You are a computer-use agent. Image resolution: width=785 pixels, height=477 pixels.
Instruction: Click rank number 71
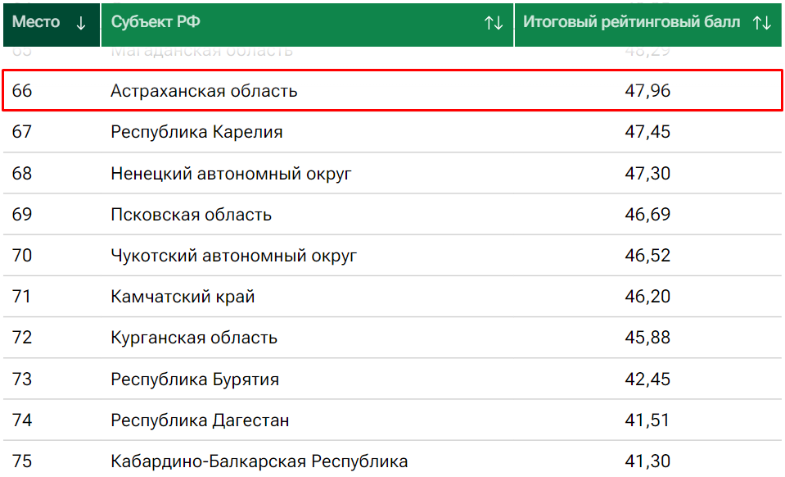click(x=22, y=296)
